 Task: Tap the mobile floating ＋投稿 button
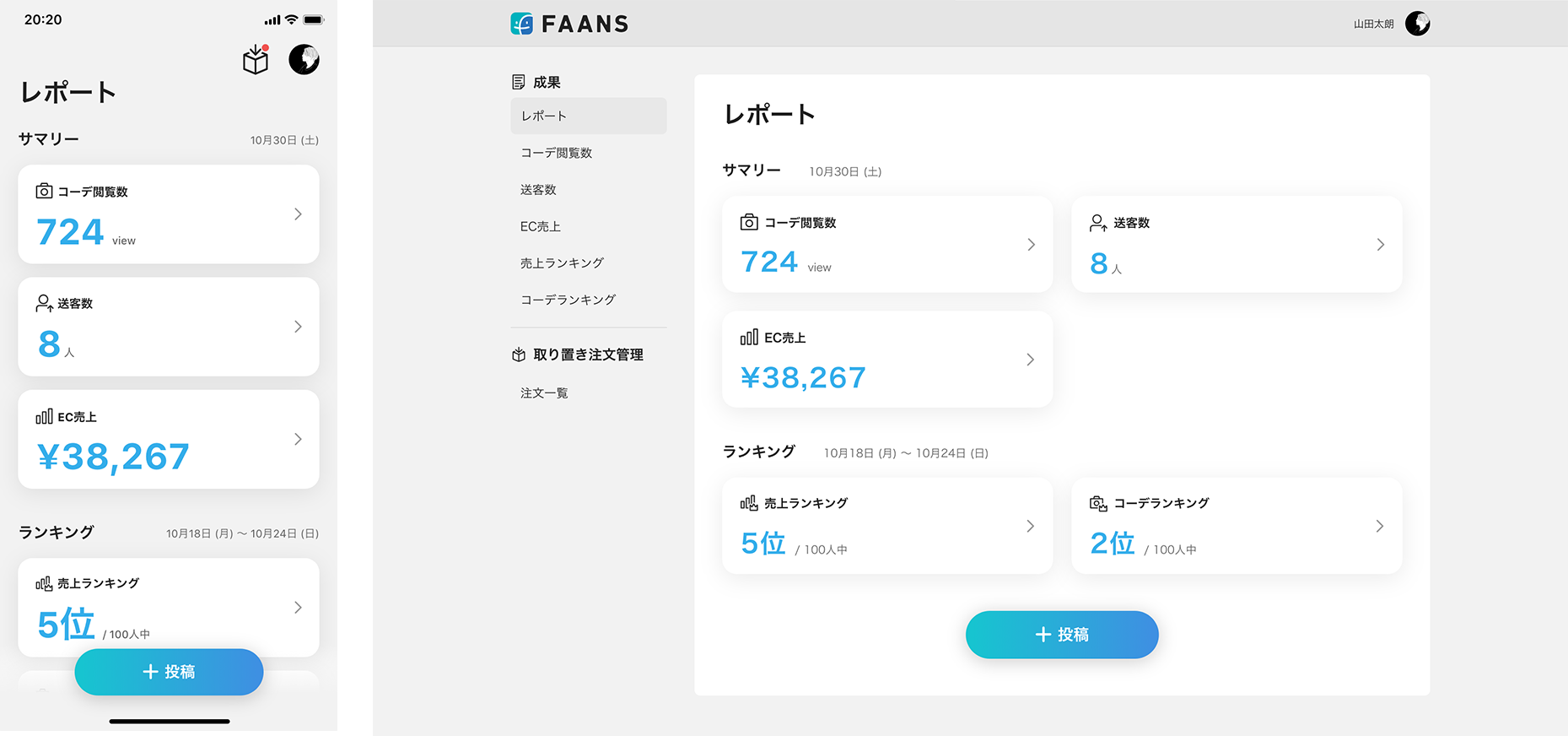coord(169,672)
